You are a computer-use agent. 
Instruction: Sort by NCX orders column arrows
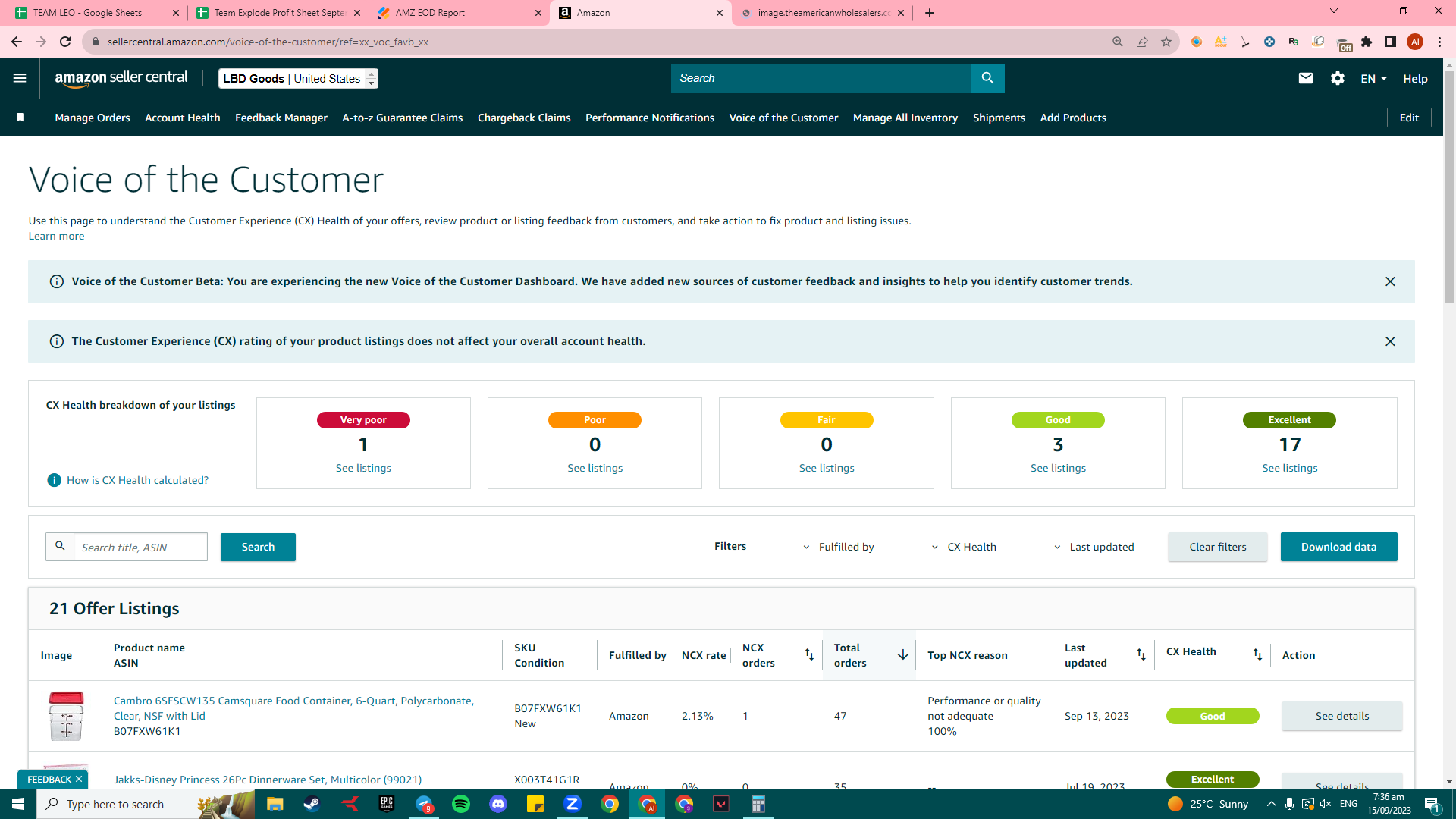point(809,654)
